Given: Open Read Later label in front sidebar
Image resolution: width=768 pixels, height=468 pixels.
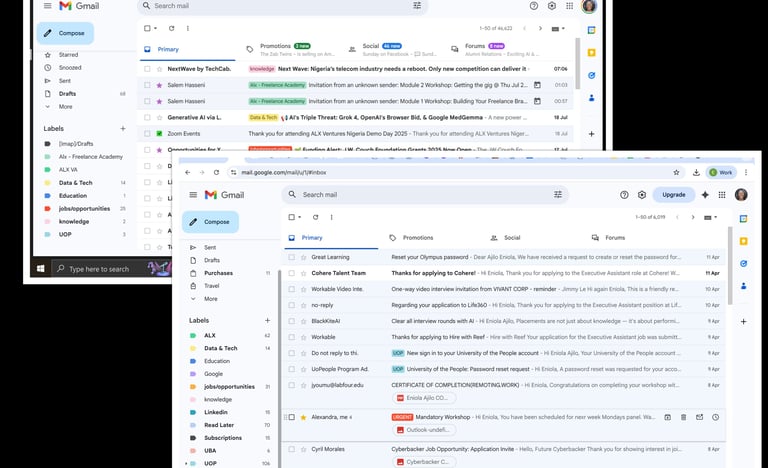Looking at the screenshot, I should tap(219, 425).
